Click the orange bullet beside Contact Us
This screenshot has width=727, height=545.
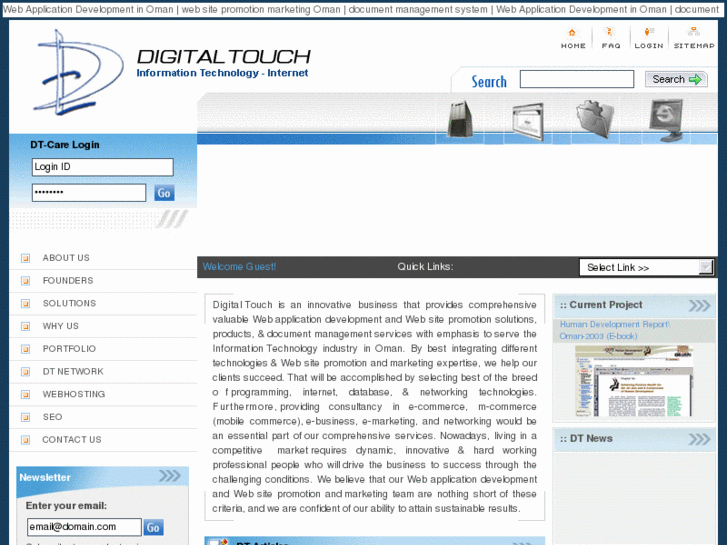pos(26,440)
